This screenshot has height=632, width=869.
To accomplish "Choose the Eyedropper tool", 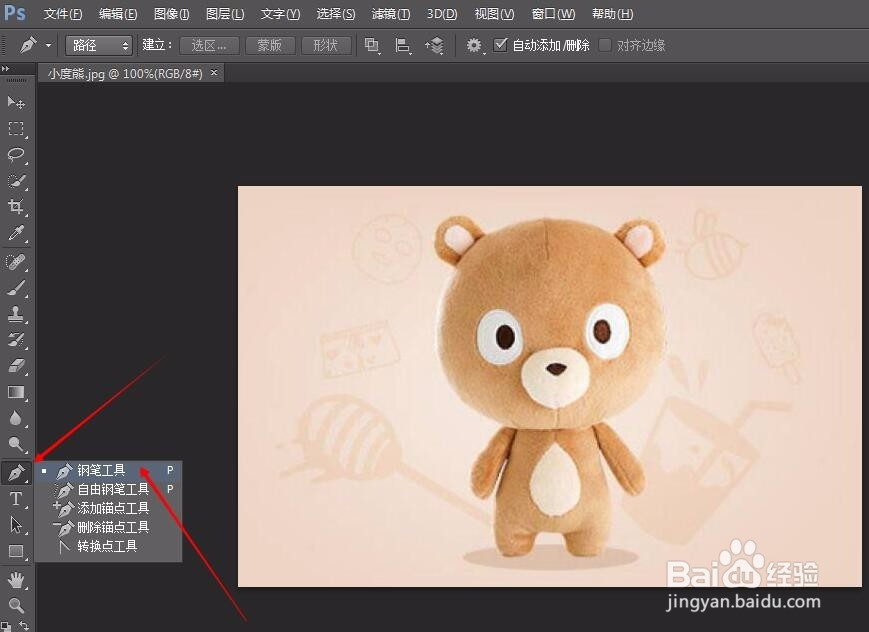I will click(16, 234).
